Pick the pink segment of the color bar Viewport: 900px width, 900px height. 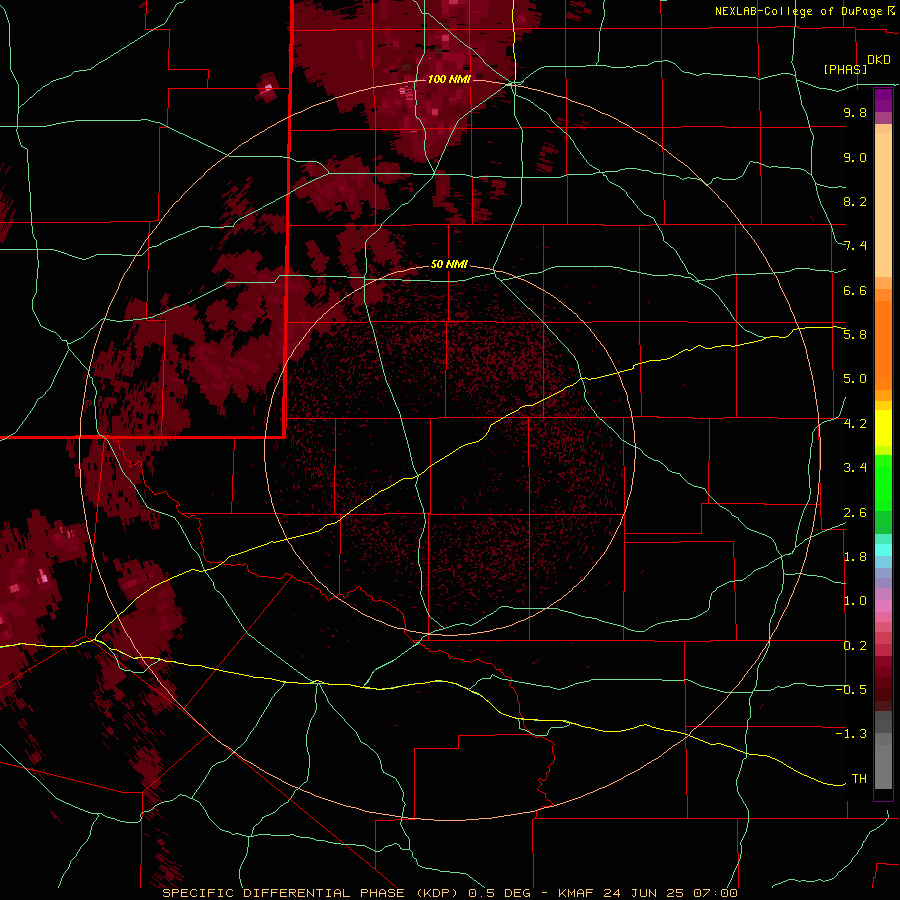coord(883,606)
